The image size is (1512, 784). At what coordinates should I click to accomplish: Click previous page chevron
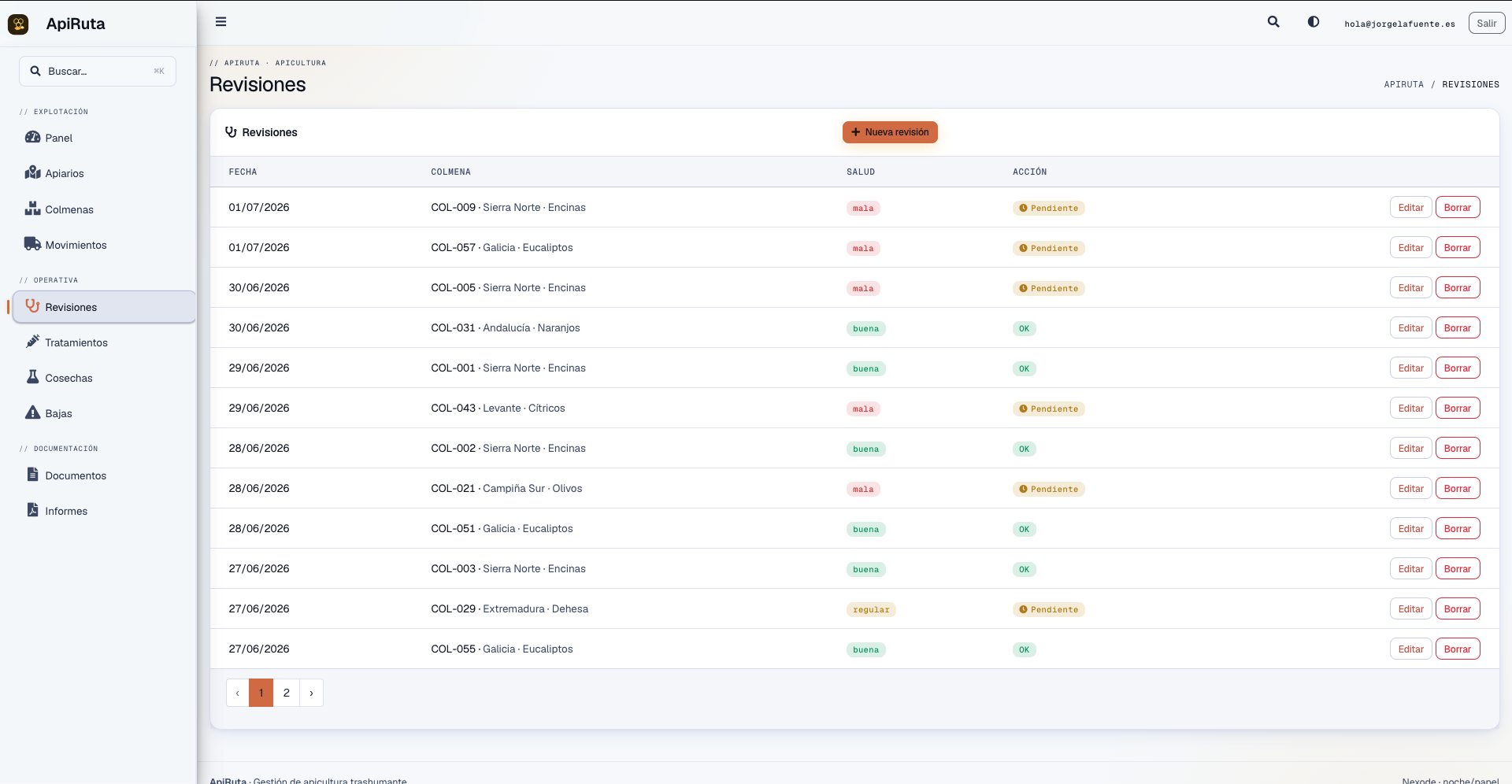238,693
